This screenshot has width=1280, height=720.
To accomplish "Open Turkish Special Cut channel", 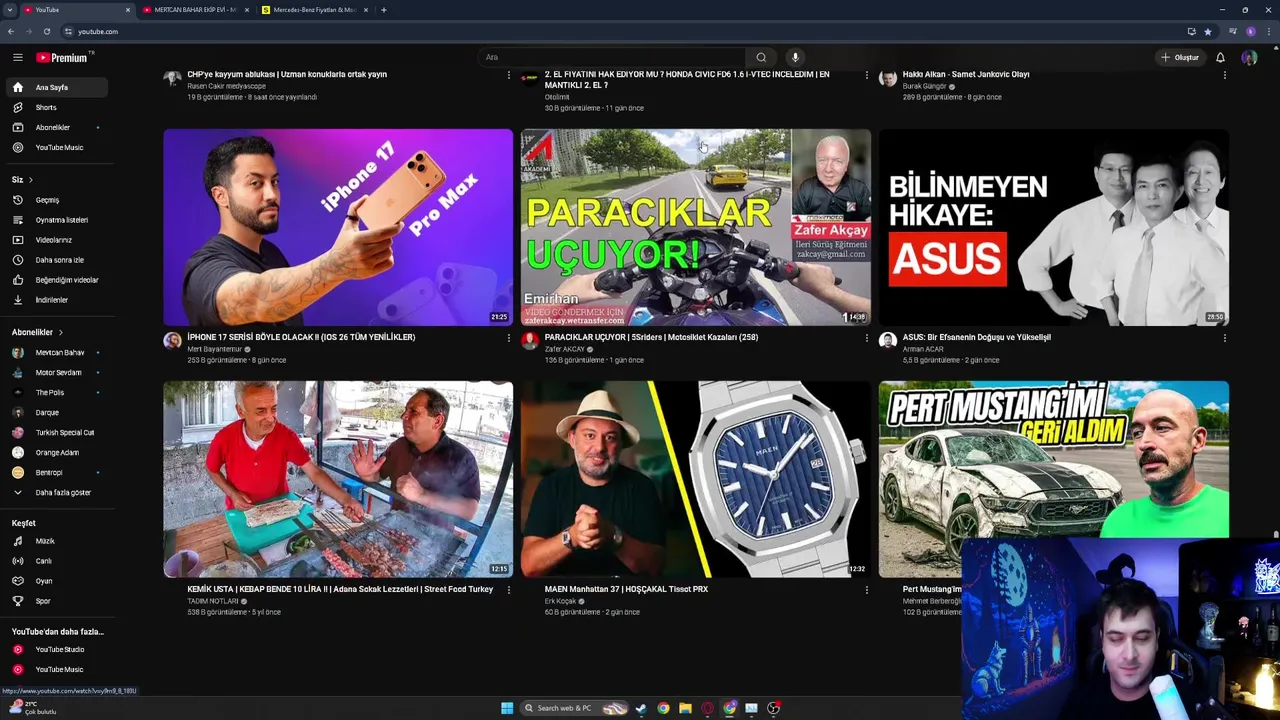I will click(x=58, y=432).
